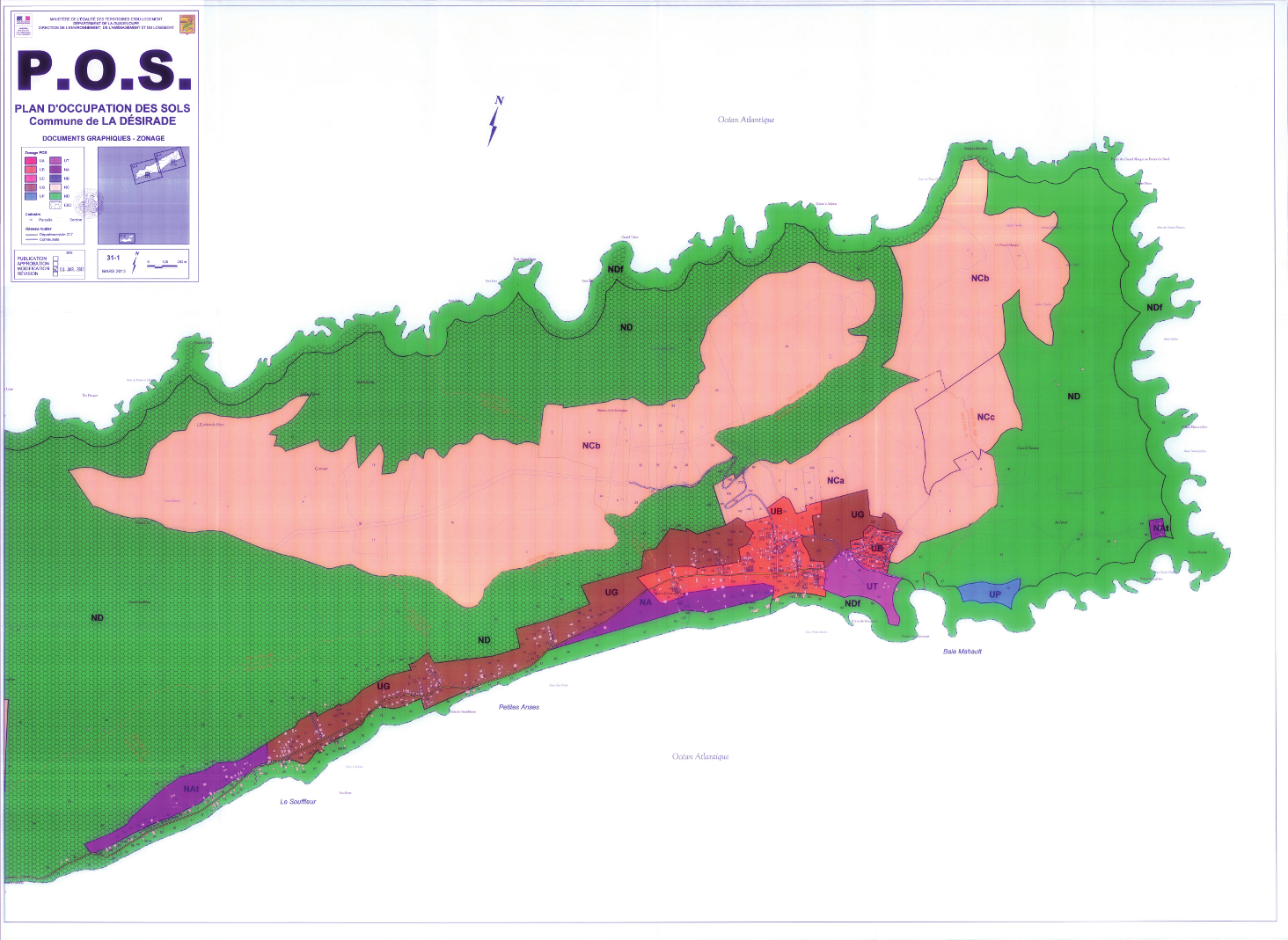Click the Le Souffleur place label

coord(297,802)
